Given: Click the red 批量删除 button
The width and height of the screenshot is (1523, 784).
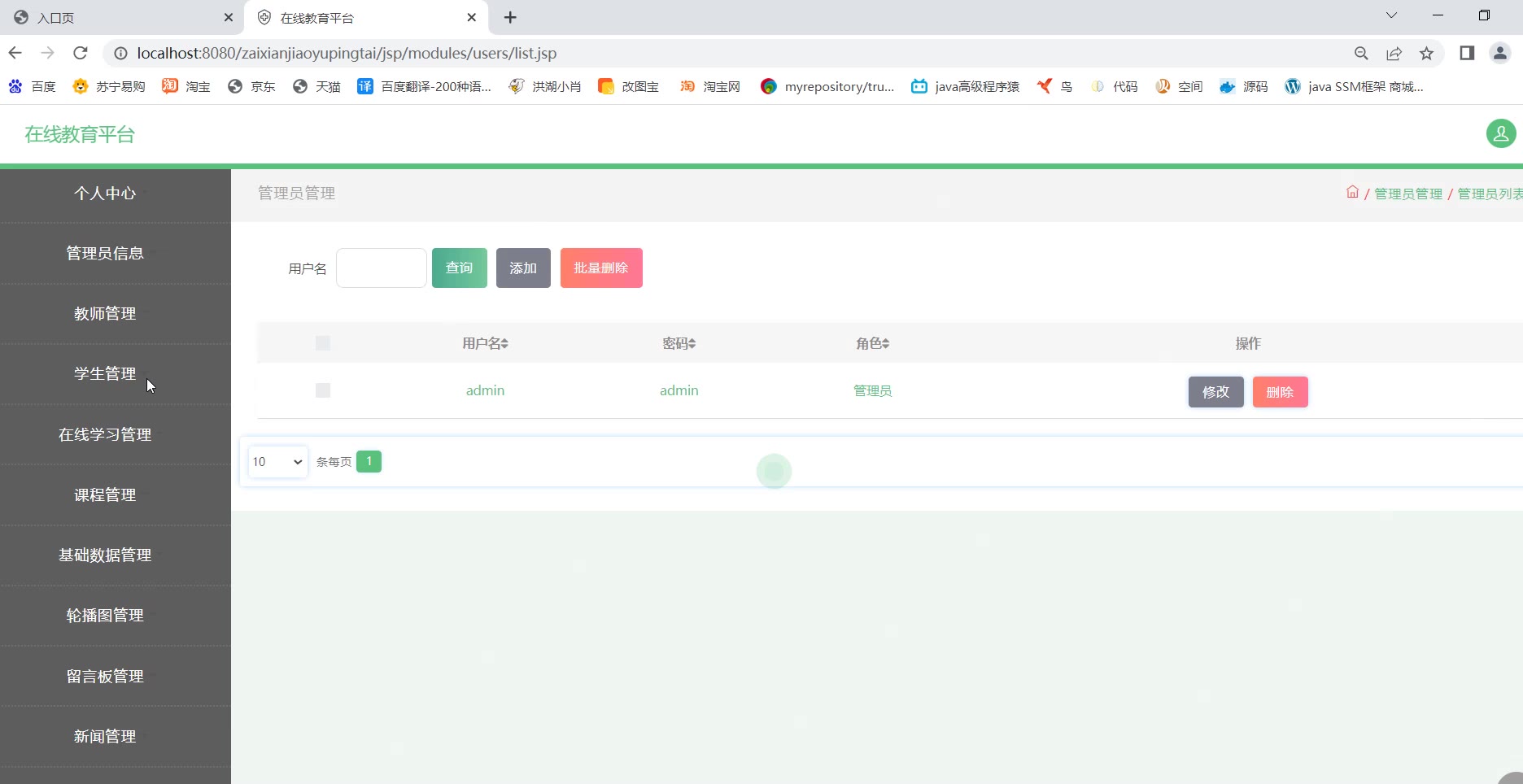Looking at the screenshot, I should coord(601,268).
